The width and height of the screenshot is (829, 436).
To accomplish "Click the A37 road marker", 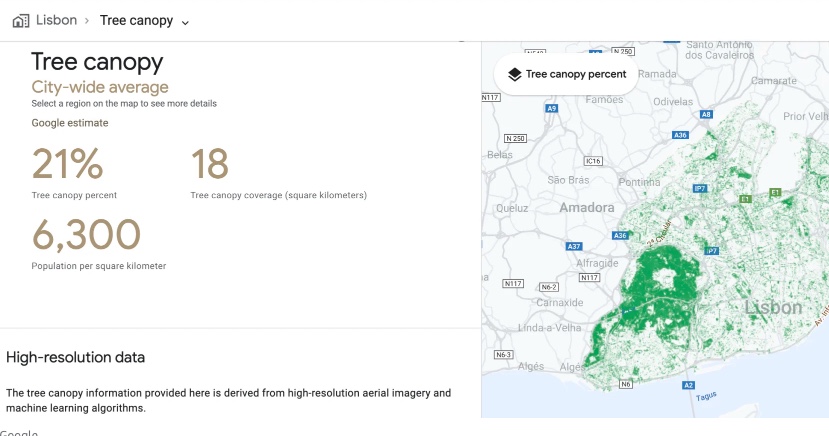I will pos(574,246).
